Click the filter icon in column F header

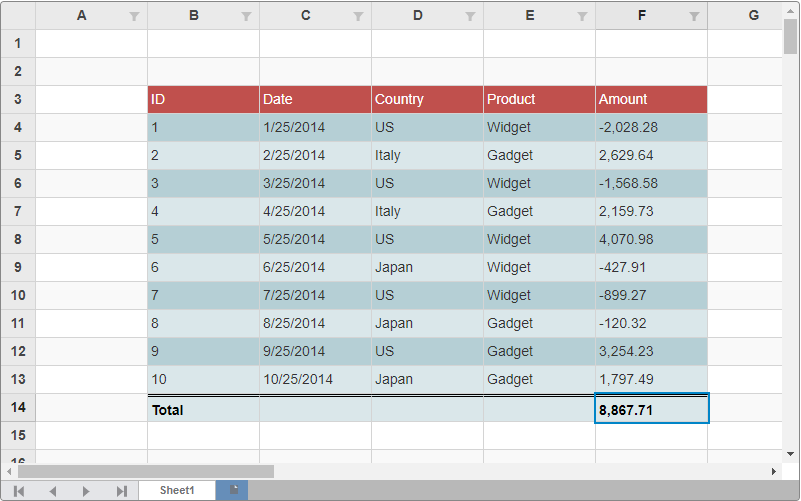point(695,17)
